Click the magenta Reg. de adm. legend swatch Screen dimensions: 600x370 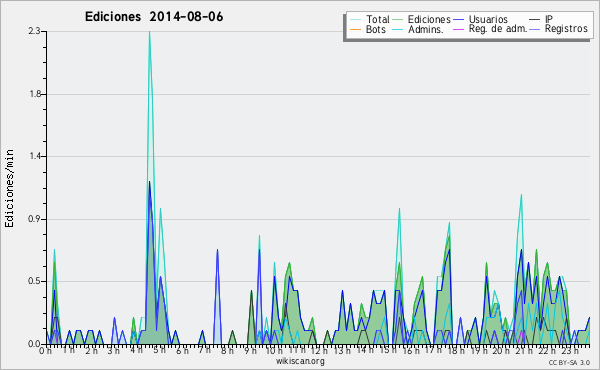point(458,29)
